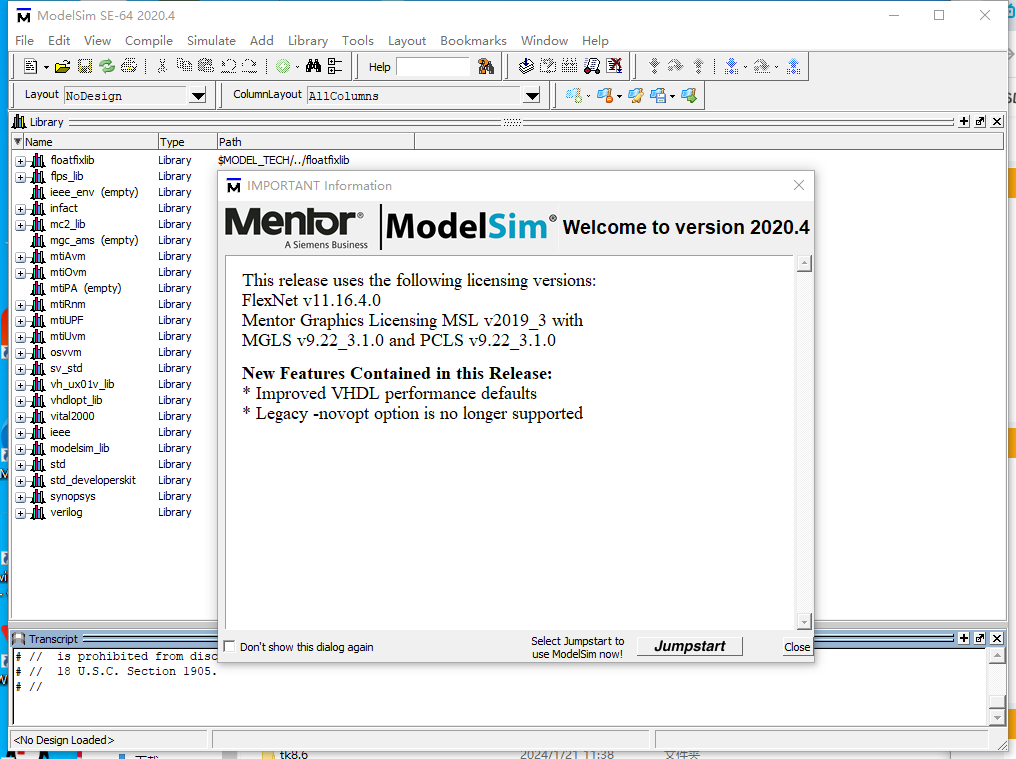Click the $MODEL_TECH/../floatfixlib path text
Viewport: 1016px width, 759px height.
tap(284, 160)
